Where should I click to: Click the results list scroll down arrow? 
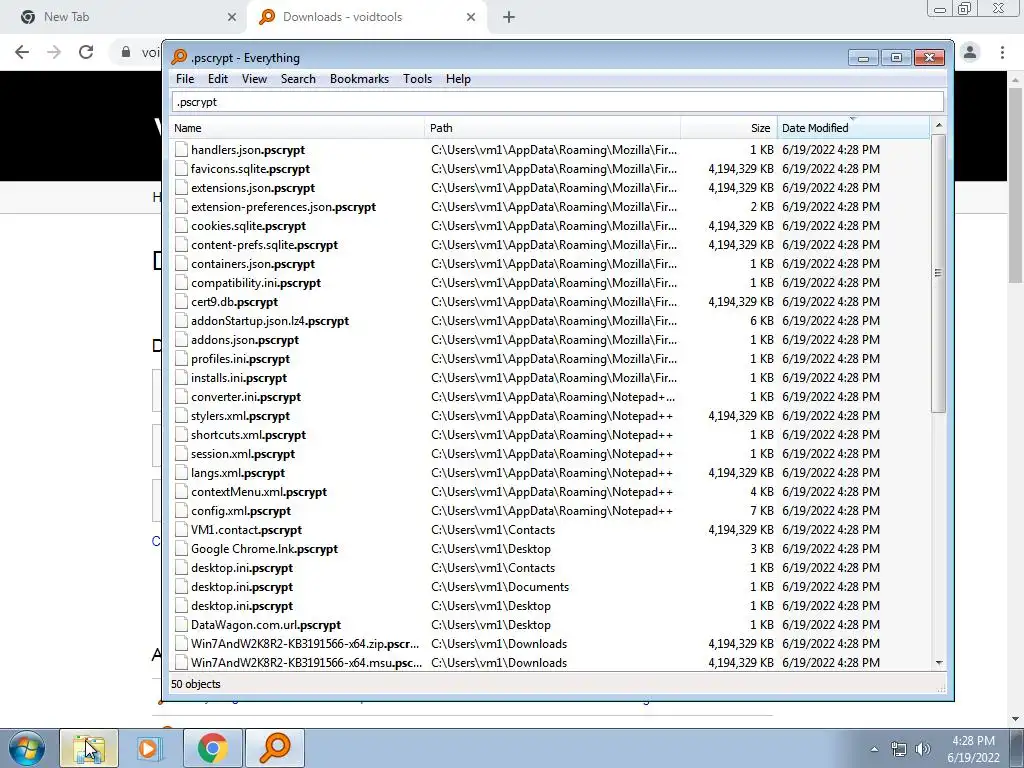tap(938, 663)
